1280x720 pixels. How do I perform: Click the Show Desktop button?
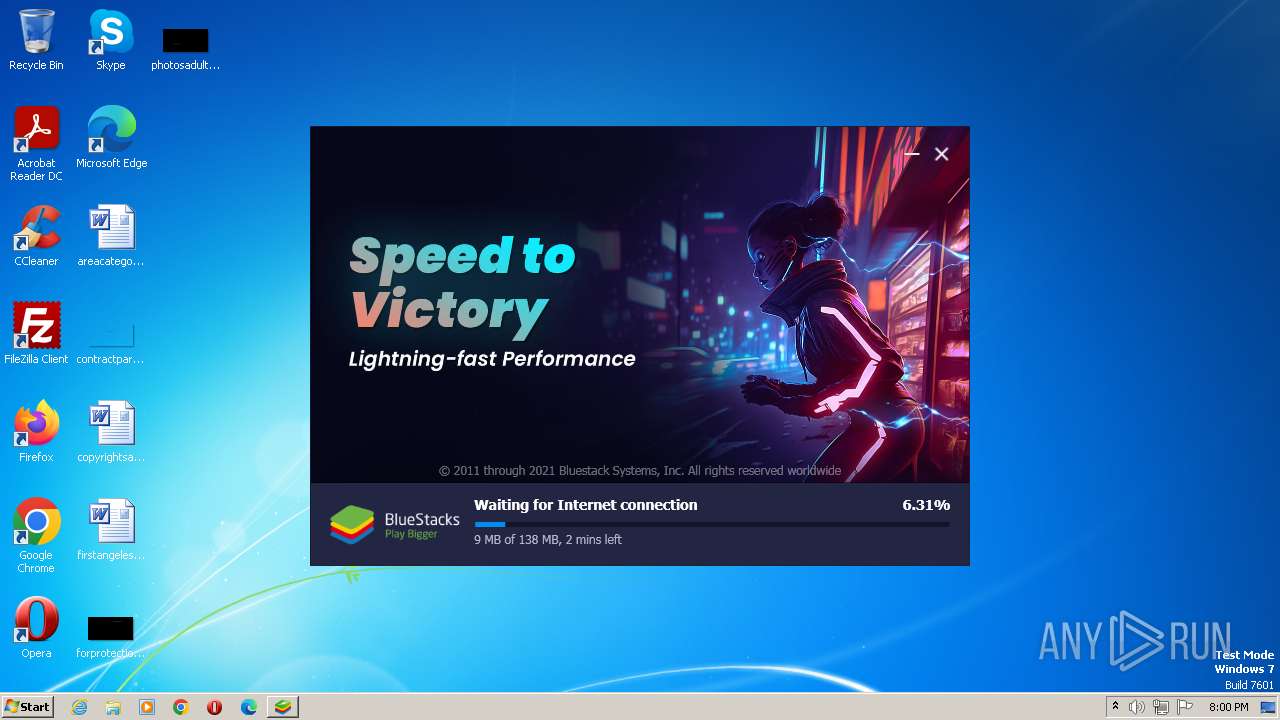pyautogui.click(x=1268, y=707)
